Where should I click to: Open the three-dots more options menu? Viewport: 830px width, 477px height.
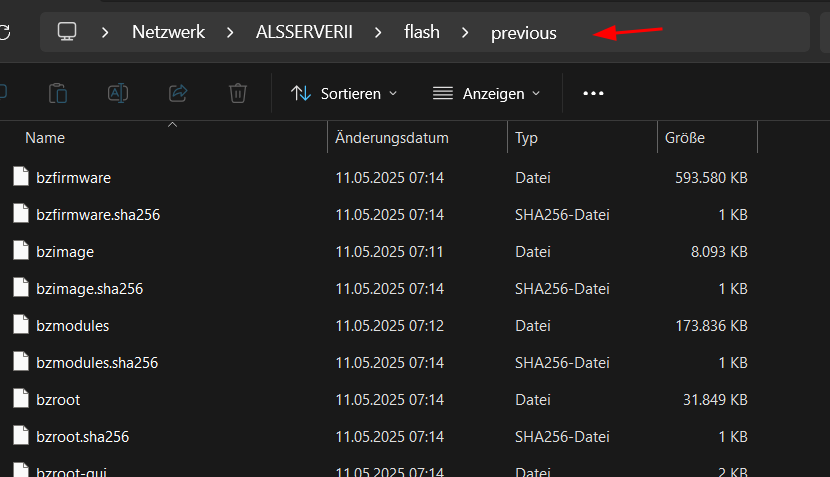pos(593,93)
